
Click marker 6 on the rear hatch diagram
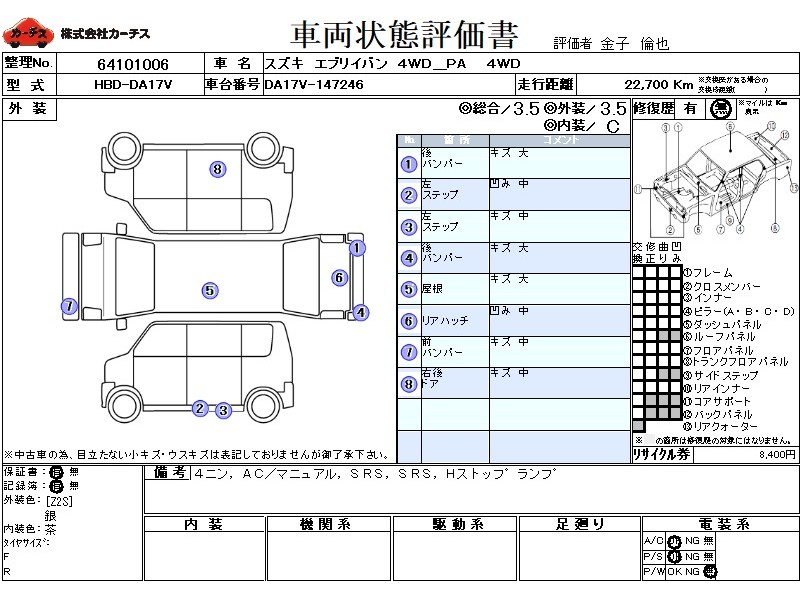click(x=339, y=278)
